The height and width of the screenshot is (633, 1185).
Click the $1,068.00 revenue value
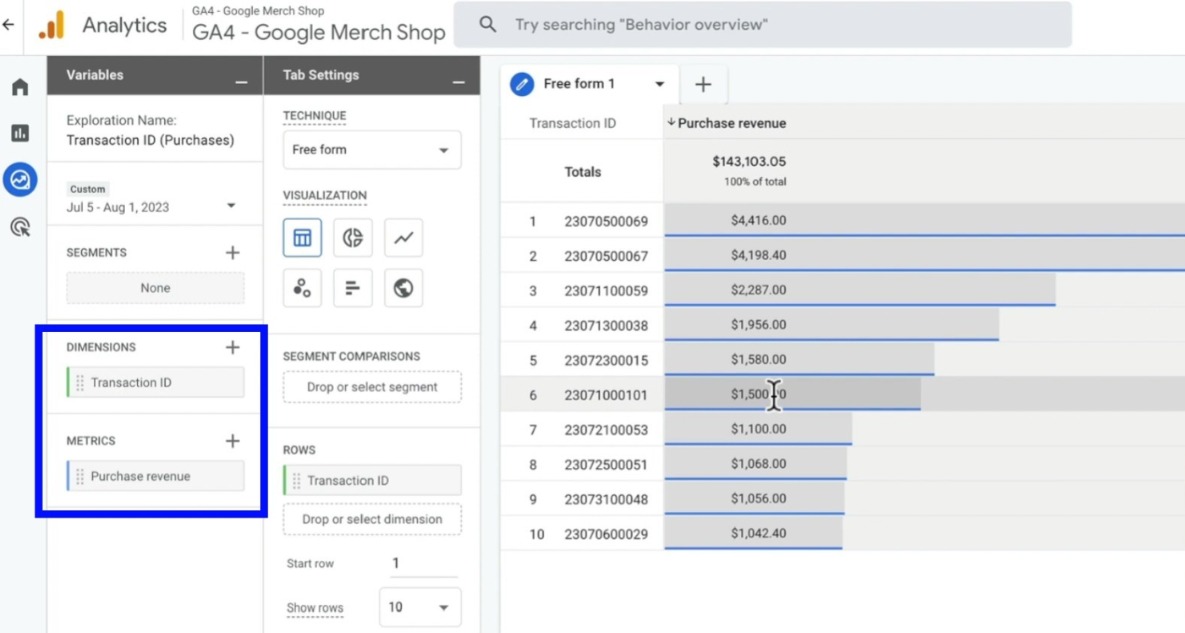pyautogui.click(x=758, y=464)
